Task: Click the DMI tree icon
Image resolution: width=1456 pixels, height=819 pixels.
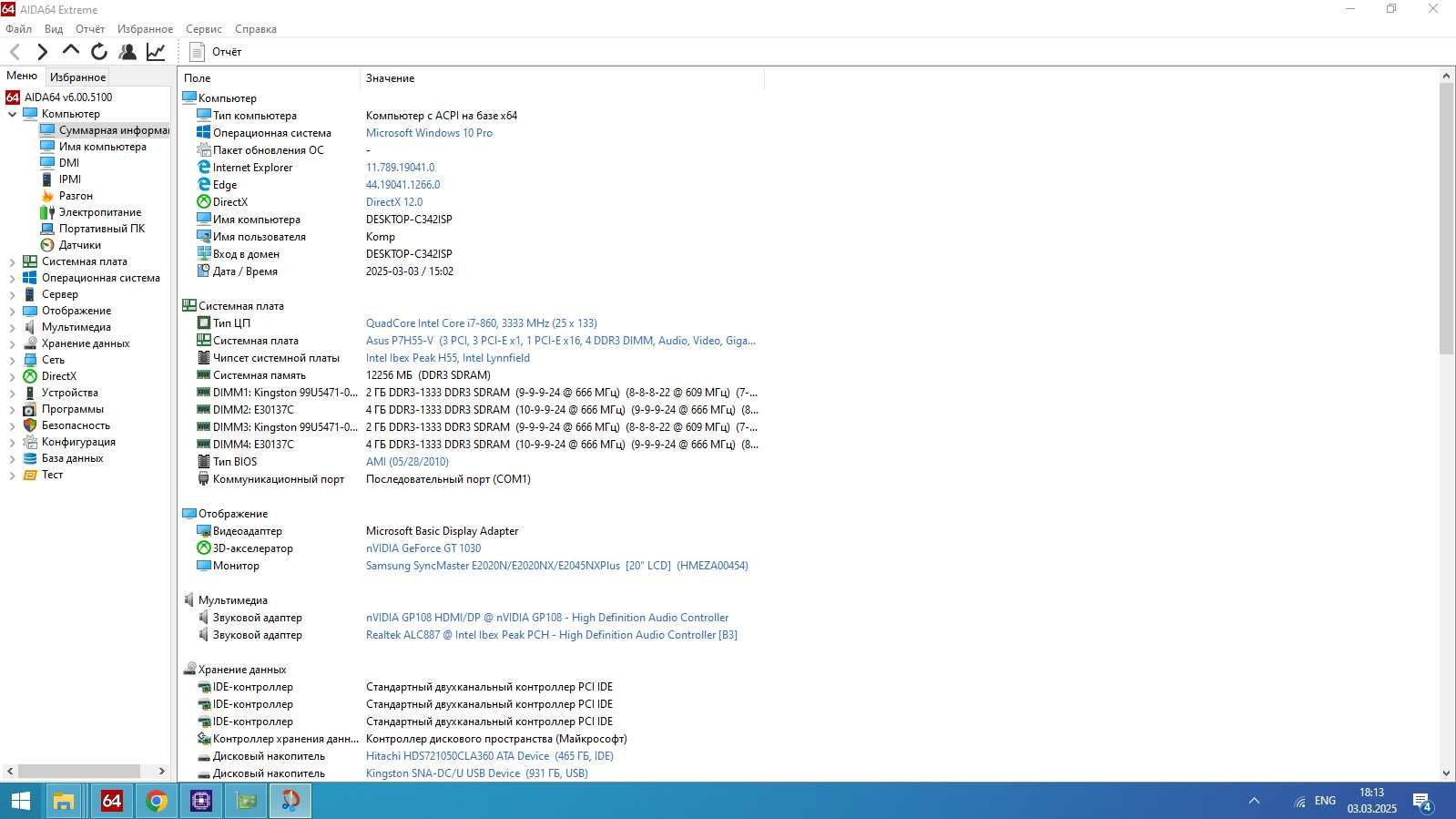Action: click(x=47, y=163)
